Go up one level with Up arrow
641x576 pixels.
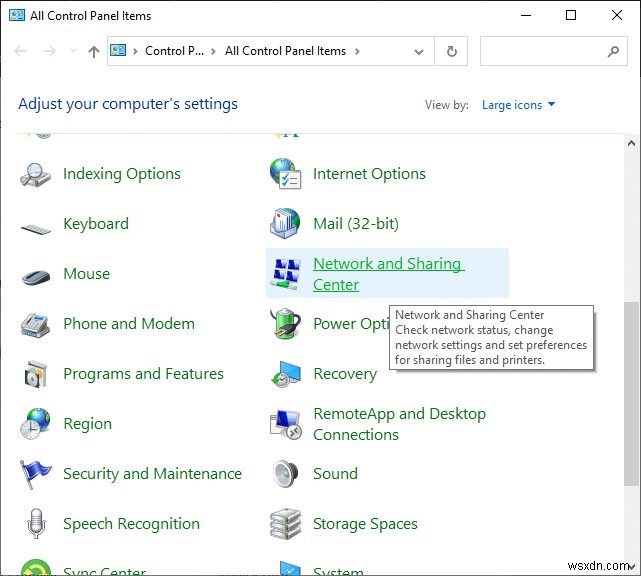point(94,51)
